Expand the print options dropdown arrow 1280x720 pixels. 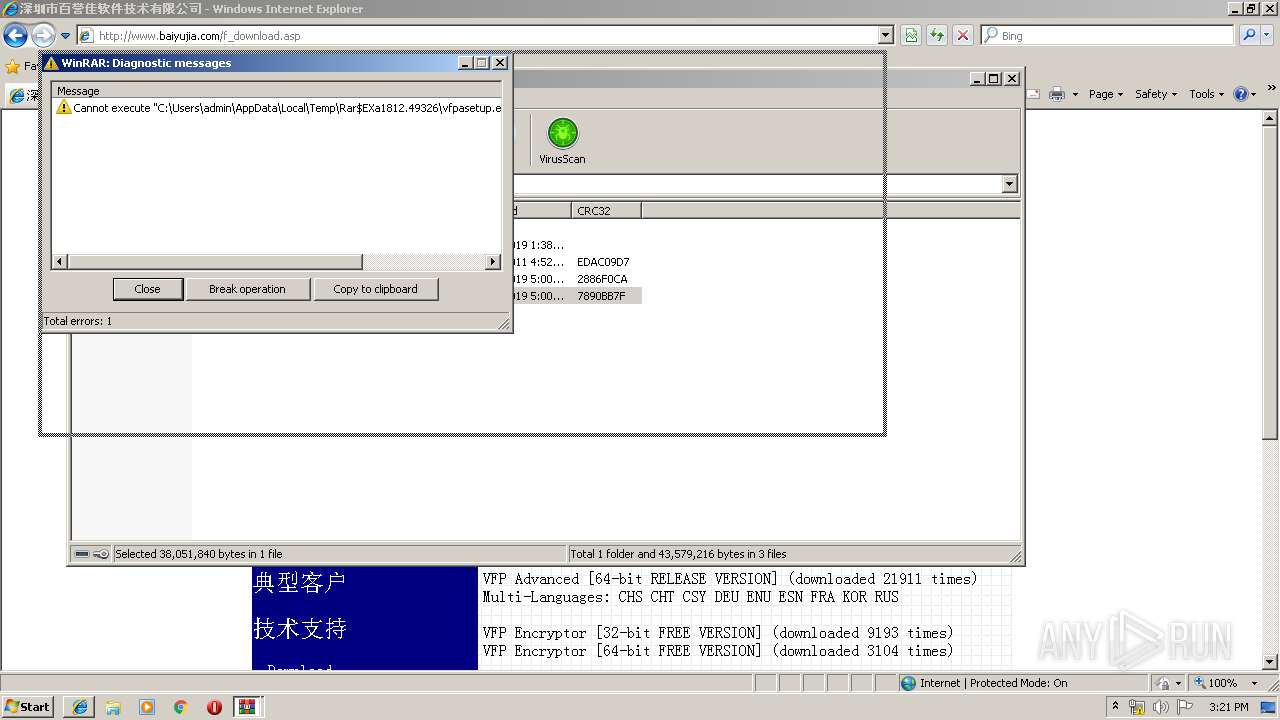[1075, 94]
